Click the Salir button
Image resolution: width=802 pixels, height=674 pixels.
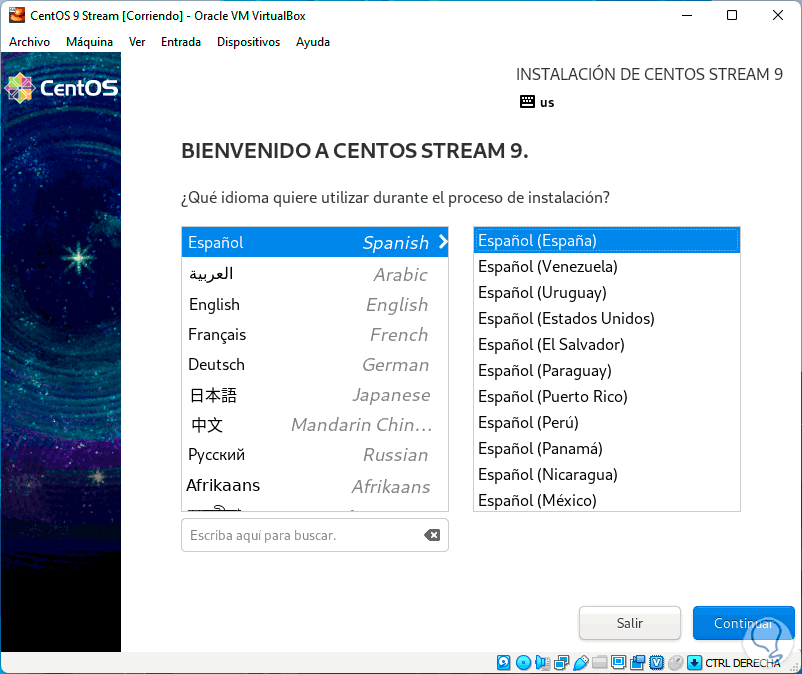[630, 623]
